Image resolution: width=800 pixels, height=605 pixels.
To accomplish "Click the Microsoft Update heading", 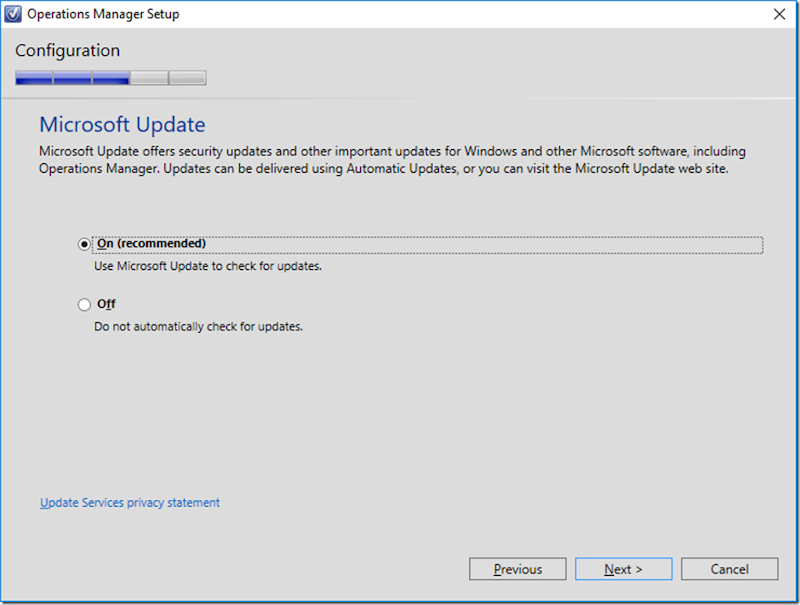I will pyautogui.click(x=122, y=124).
